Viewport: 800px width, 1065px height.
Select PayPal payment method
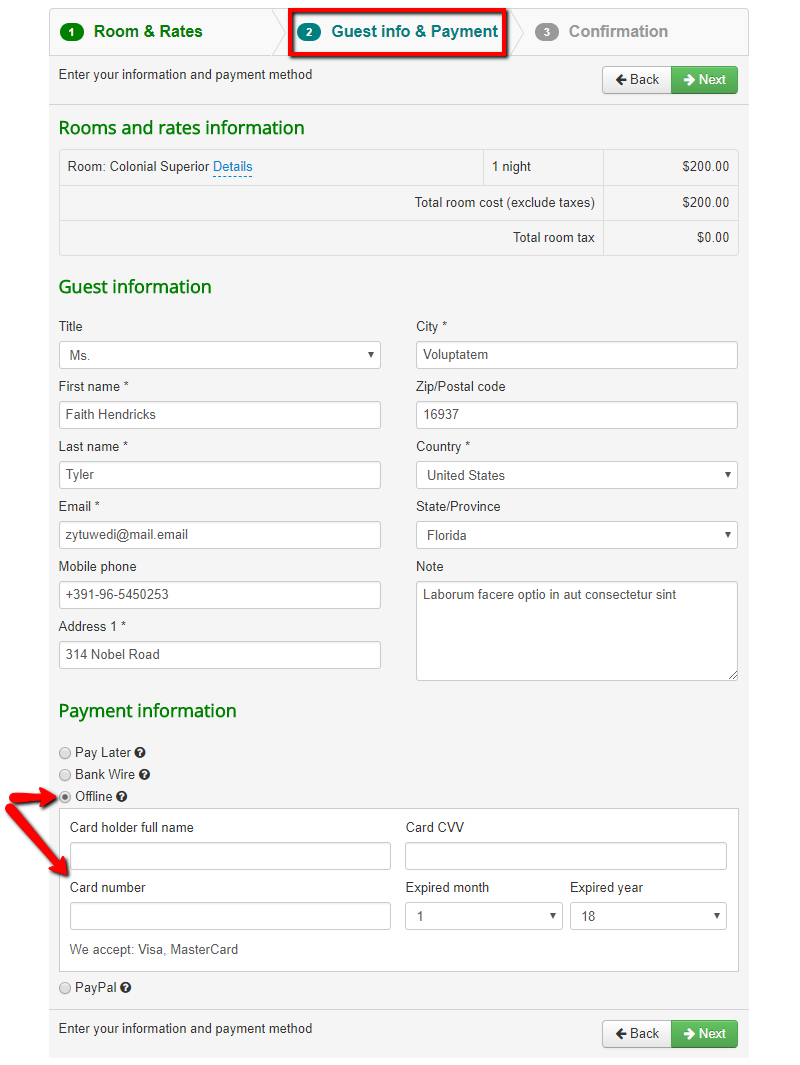pos(65,987)
